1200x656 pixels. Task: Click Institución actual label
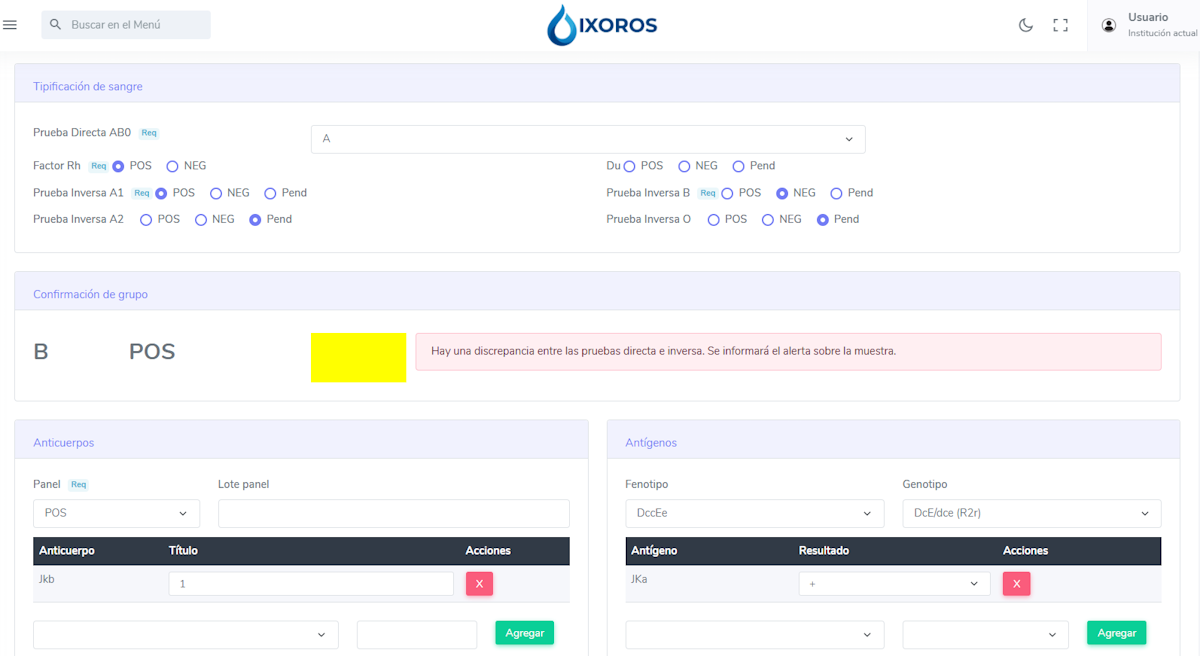pos(1162,34)
